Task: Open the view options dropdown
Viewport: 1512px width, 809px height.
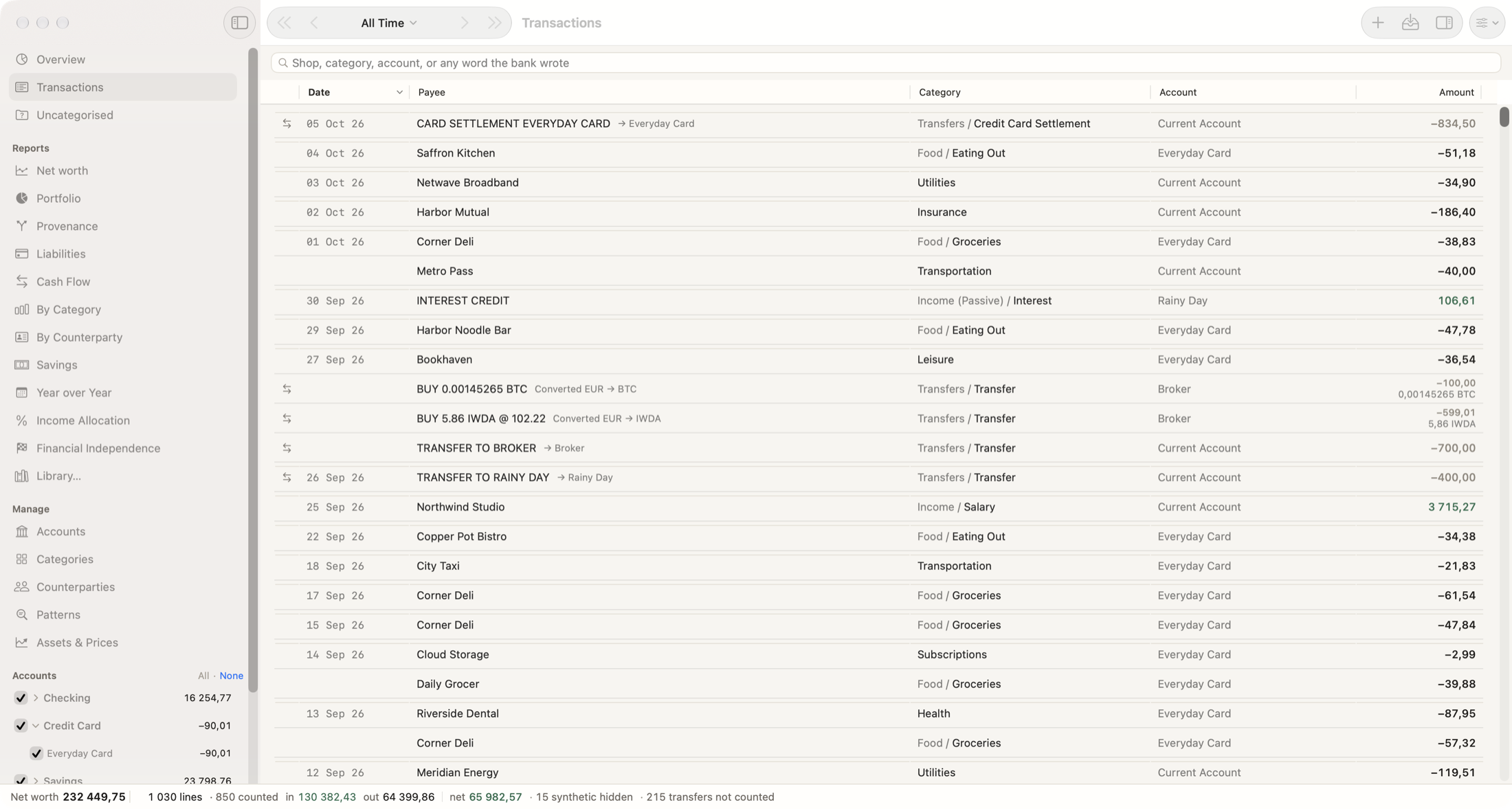Action: point(1487,23)
